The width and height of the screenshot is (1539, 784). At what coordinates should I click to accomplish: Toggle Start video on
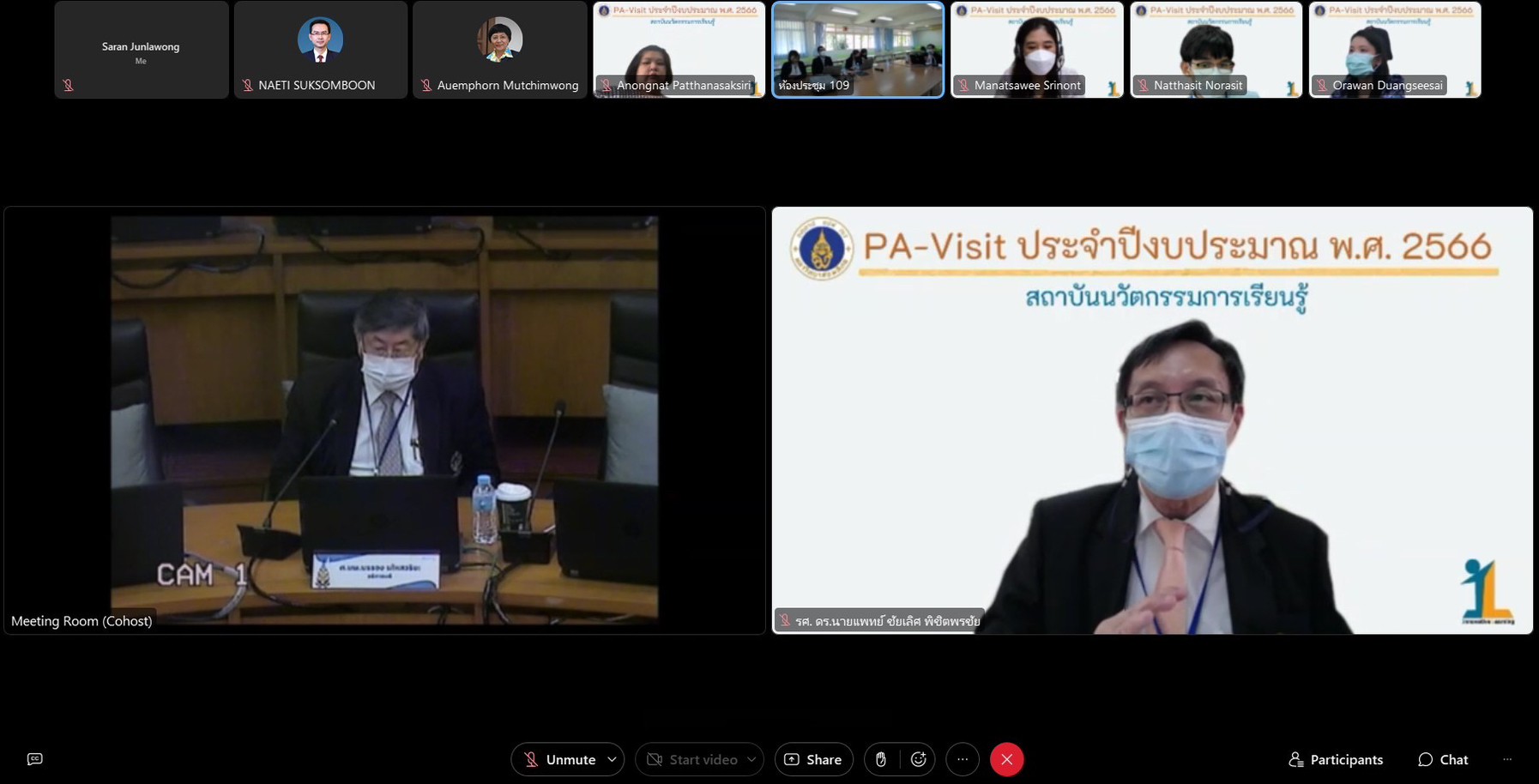point(692,759)
